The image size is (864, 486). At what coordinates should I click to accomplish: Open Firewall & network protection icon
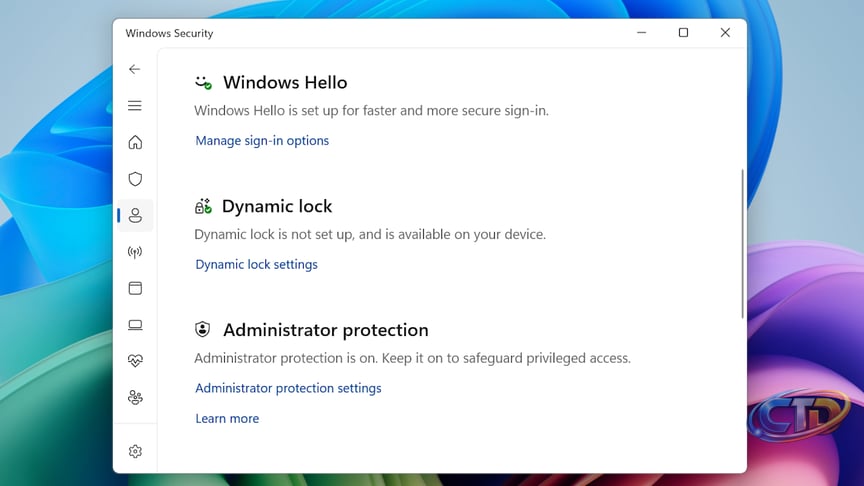pyautogui.click(x=135, y=252)
